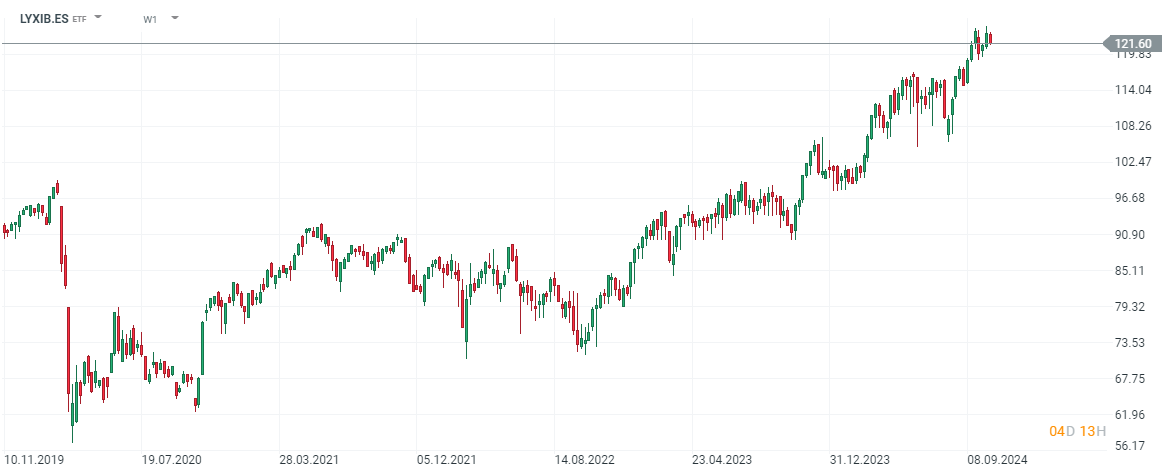Click the 04D 13H candle countdown timer
Image resolution: width=1175 pixels, height=476 pixels.
coord(1077,431)
